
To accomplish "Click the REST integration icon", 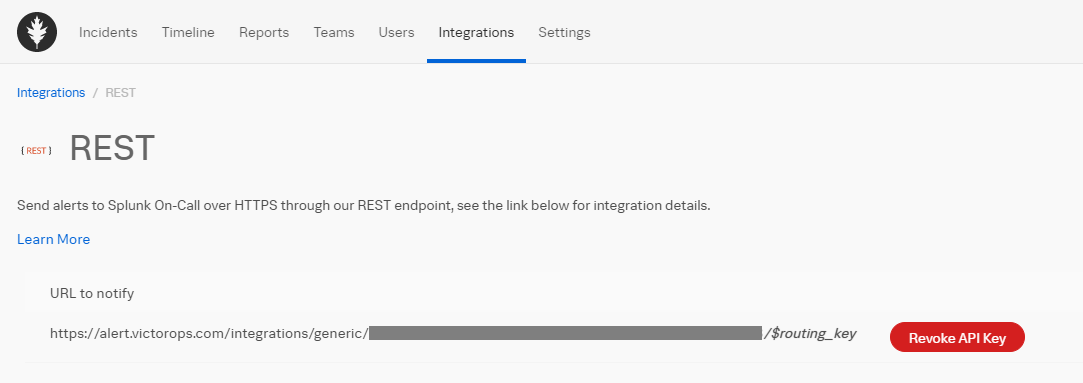I will tap(37, 150).
